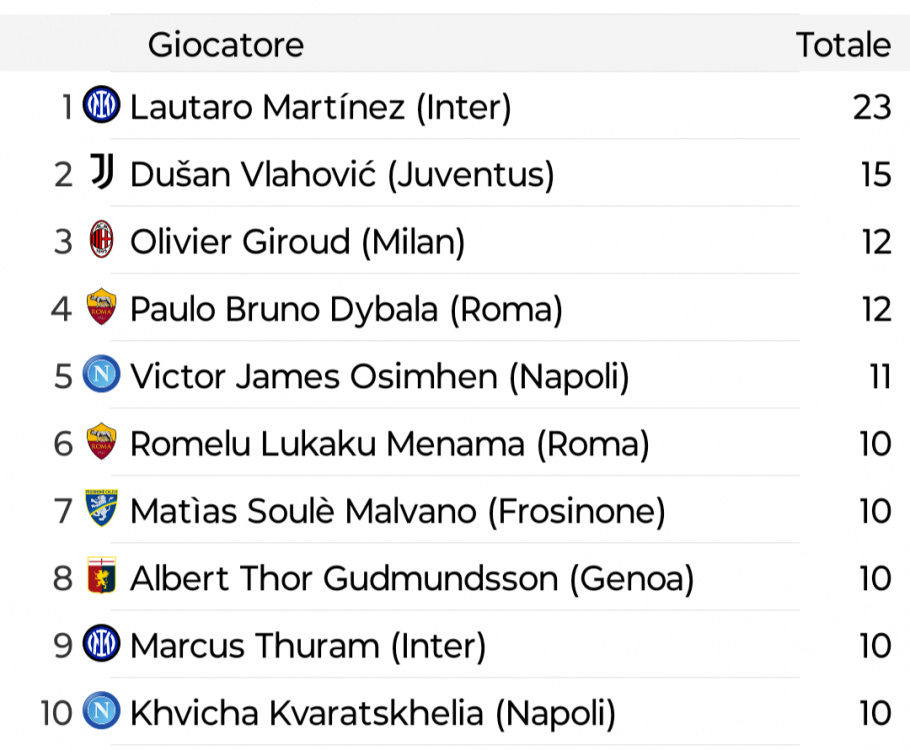Open Dušan Vlahović (Juventus) player entry
This screenshot has height=750, width=910.
342,175
